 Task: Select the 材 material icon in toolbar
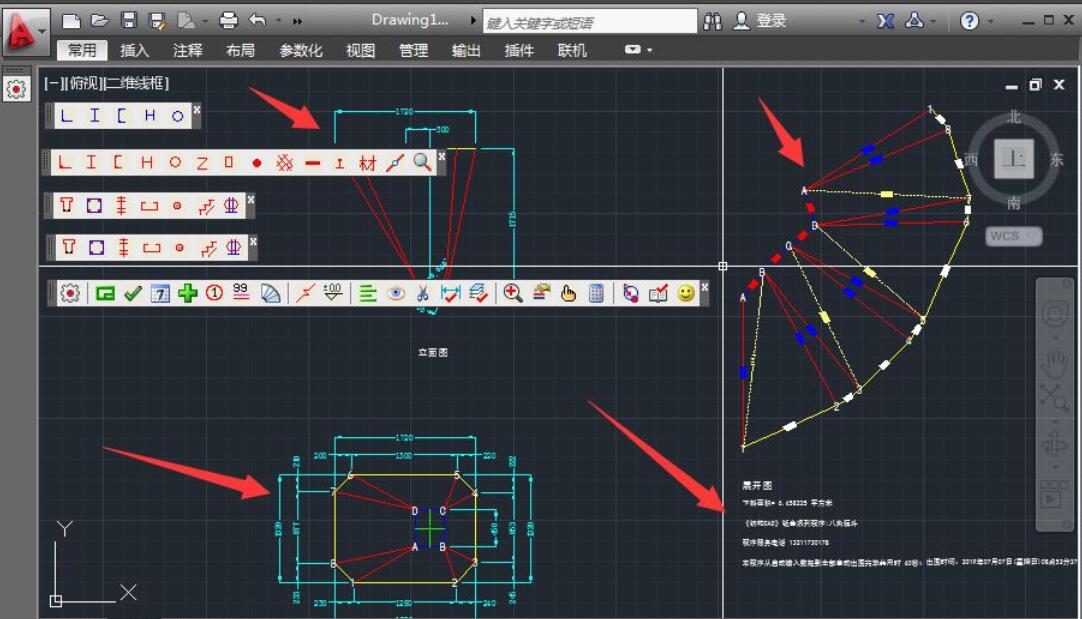(x=367, y=162)
